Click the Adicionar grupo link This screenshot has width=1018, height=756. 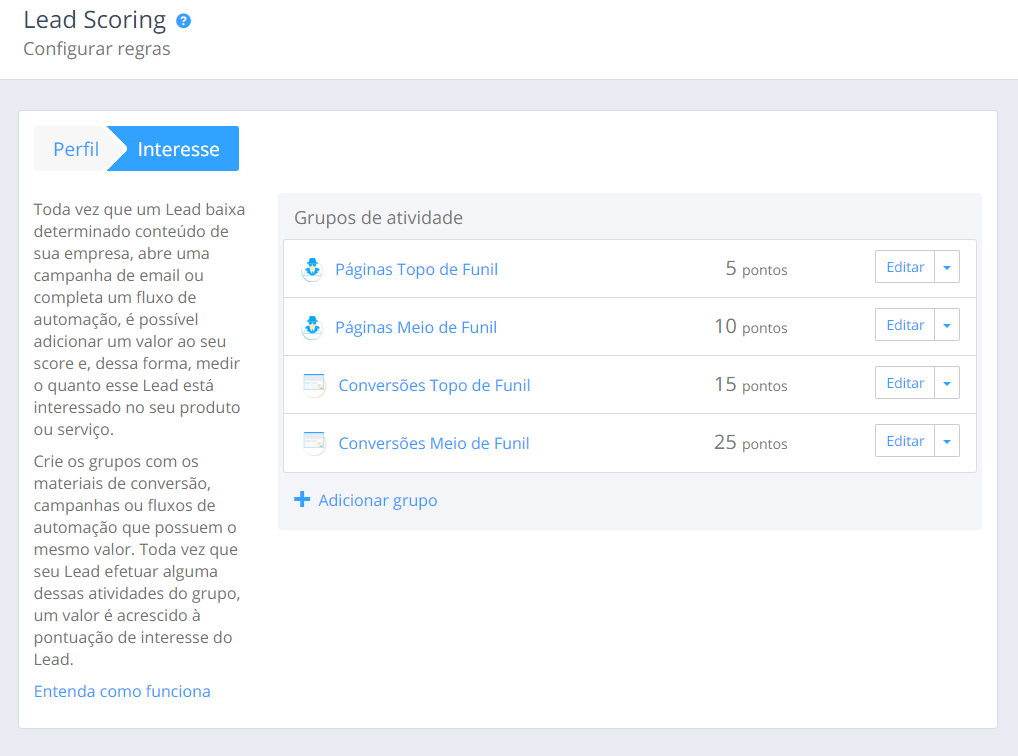pyautogui.click(x=377, y=500)
